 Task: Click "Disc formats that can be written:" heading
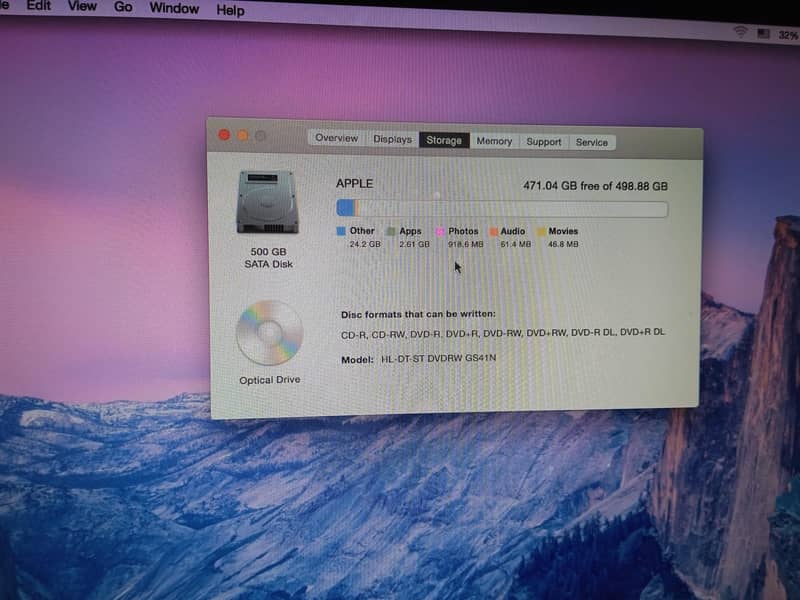click(418, 314)
